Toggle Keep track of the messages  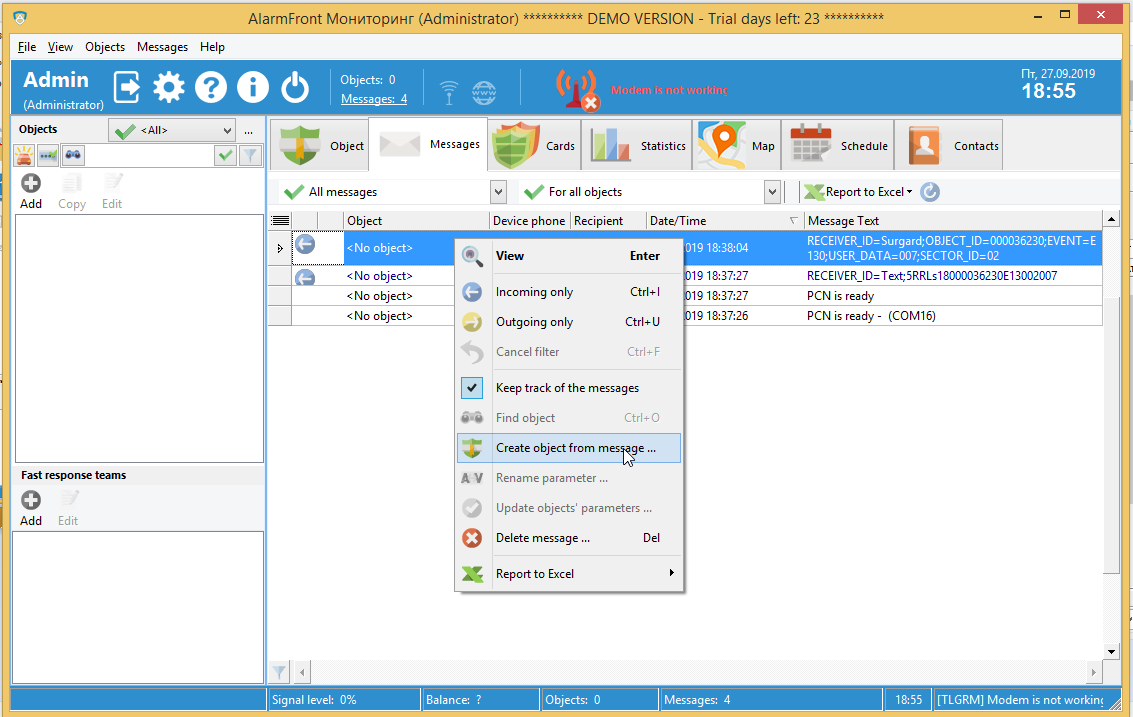pos(569,388)
